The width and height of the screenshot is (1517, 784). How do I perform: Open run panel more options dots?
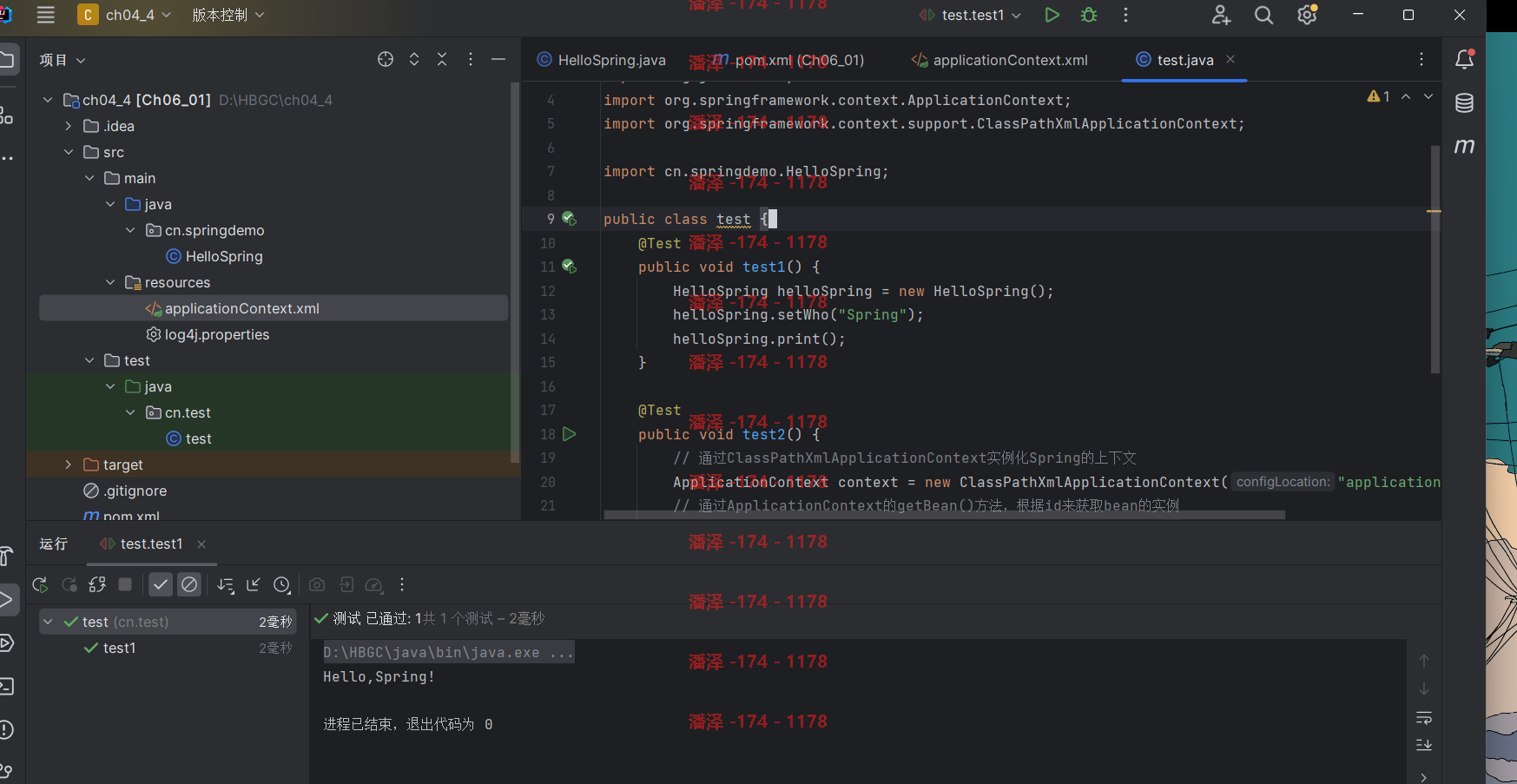tap(402, 585)
